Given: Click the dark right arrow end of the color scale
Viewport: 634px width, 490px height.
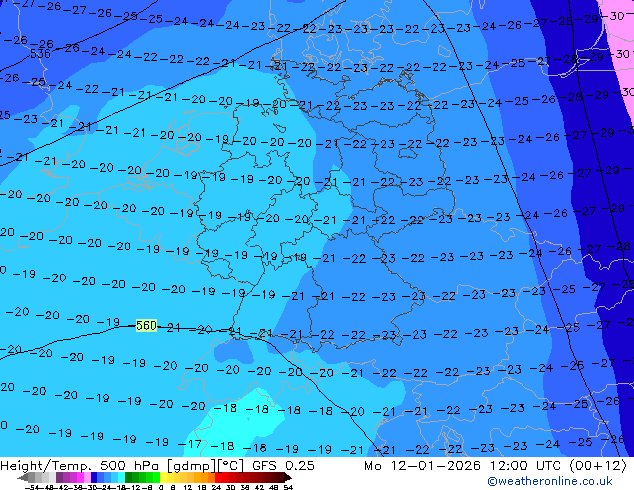Looking at the screenshot, I should 288,478.
